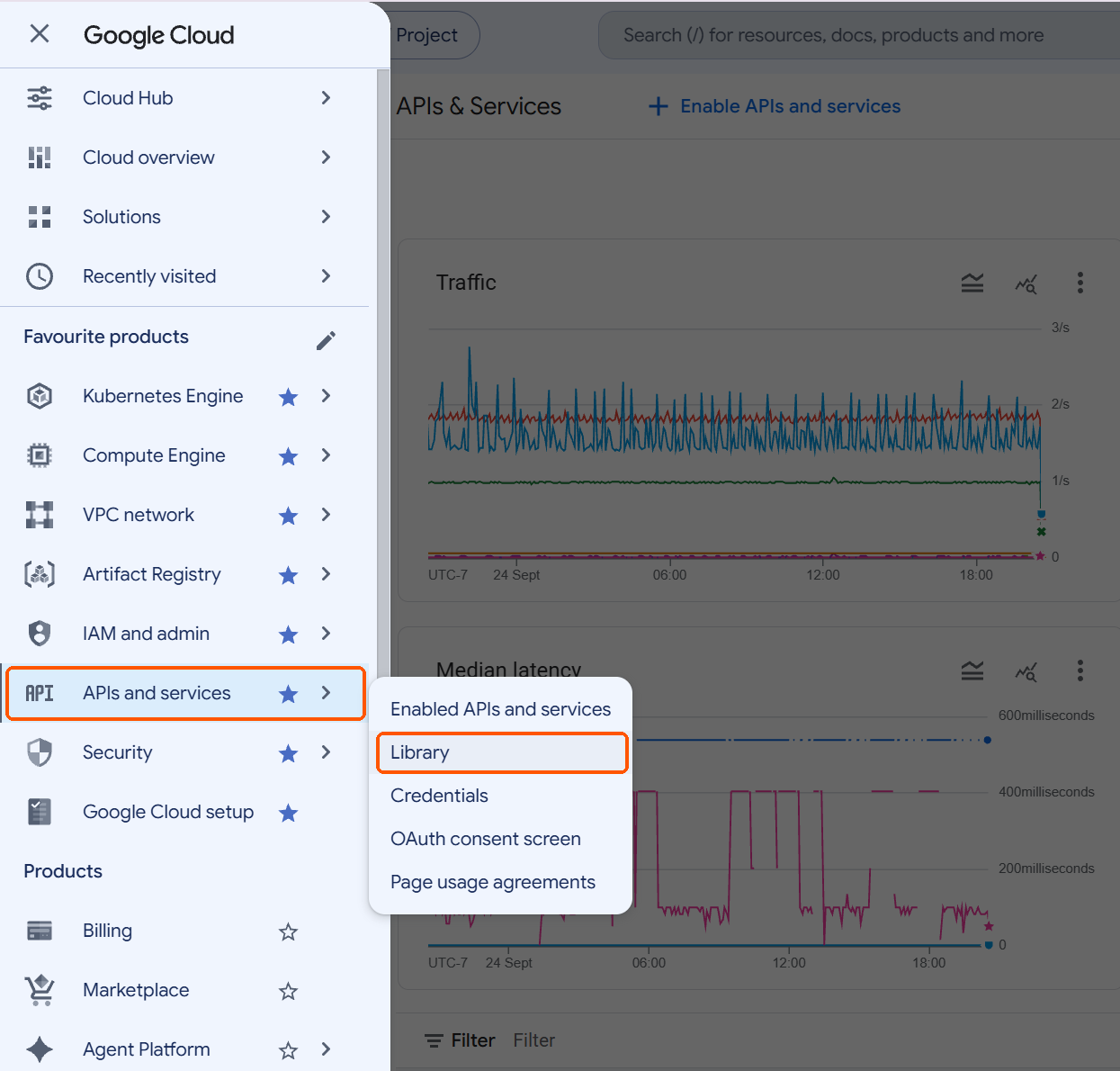Screen dimensions: 1120x1071
Task: Close the navigation menu with the X icon
Action: 40,34
